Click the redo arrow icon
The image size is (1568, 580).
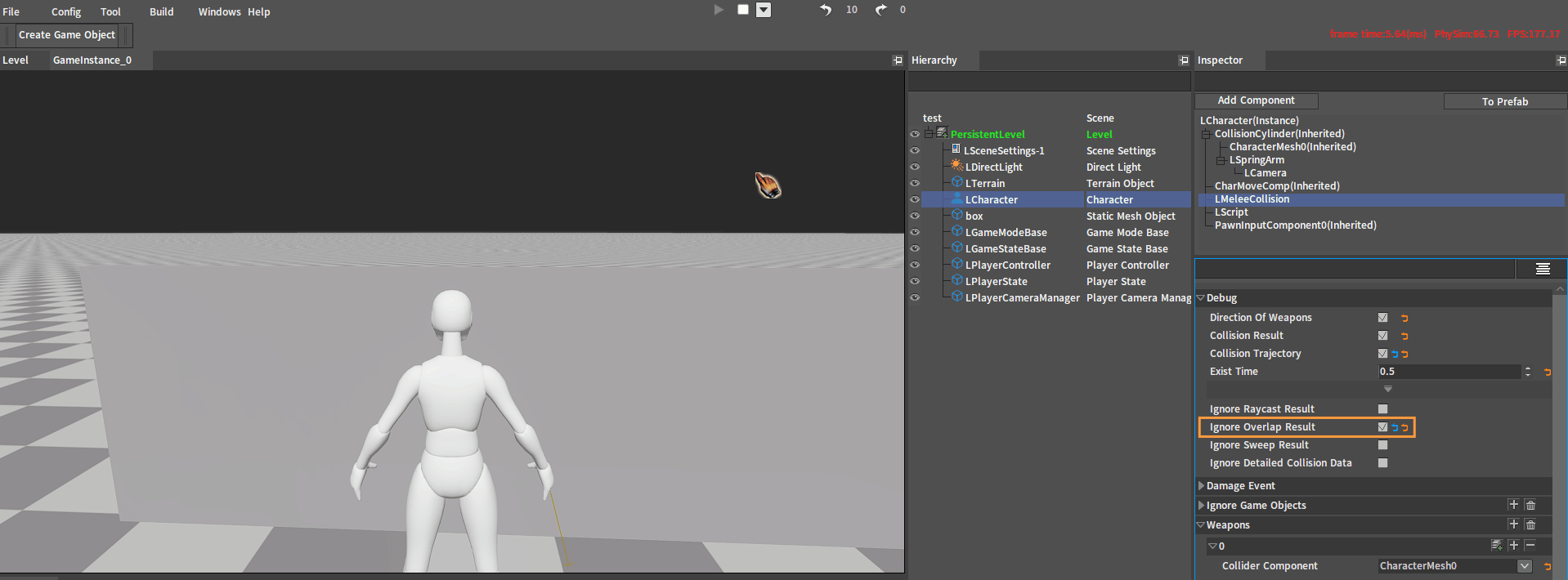pos(880,10)
